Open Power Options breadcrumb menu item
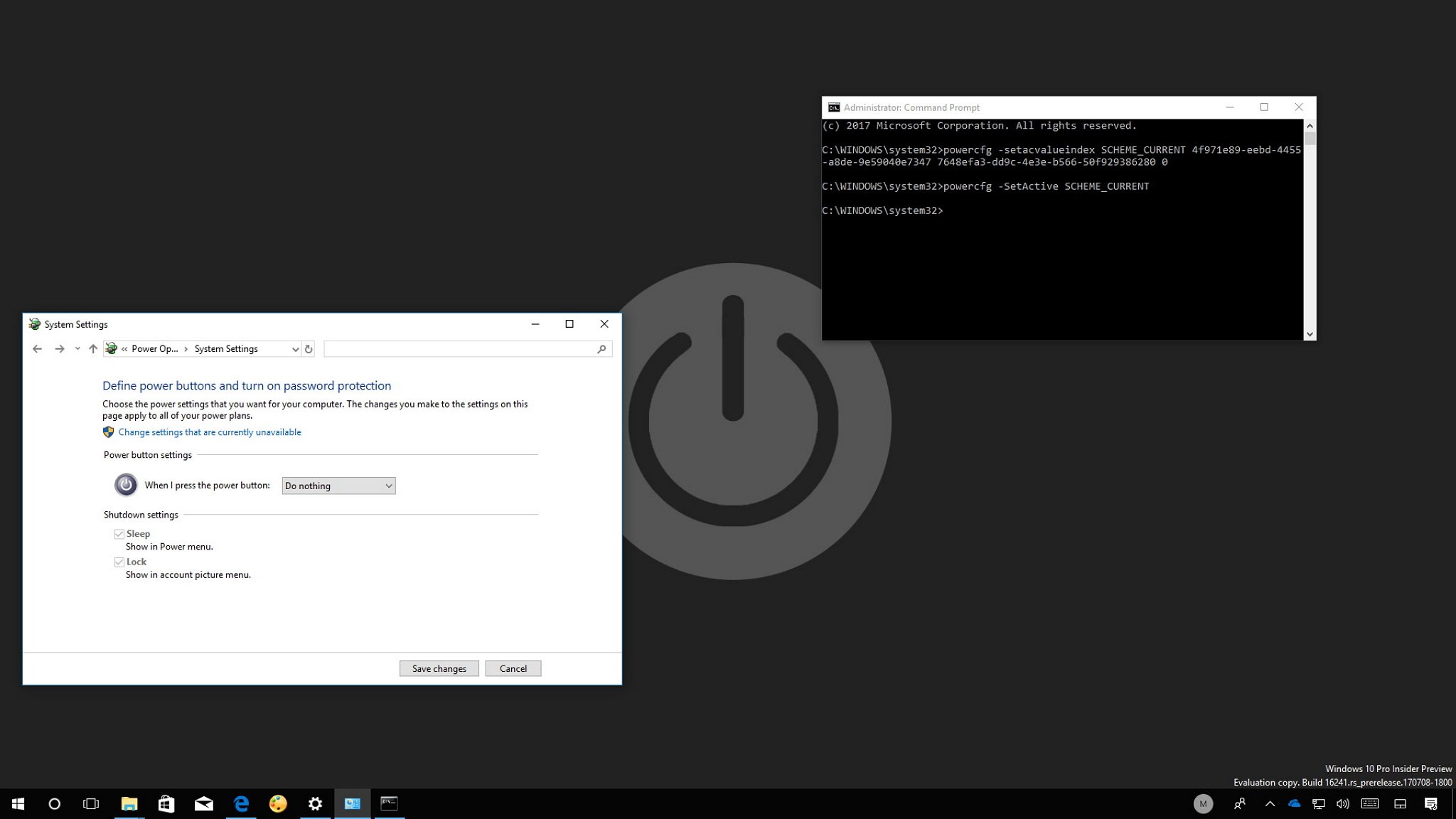 pyautogui.click(x=155, y=348)
